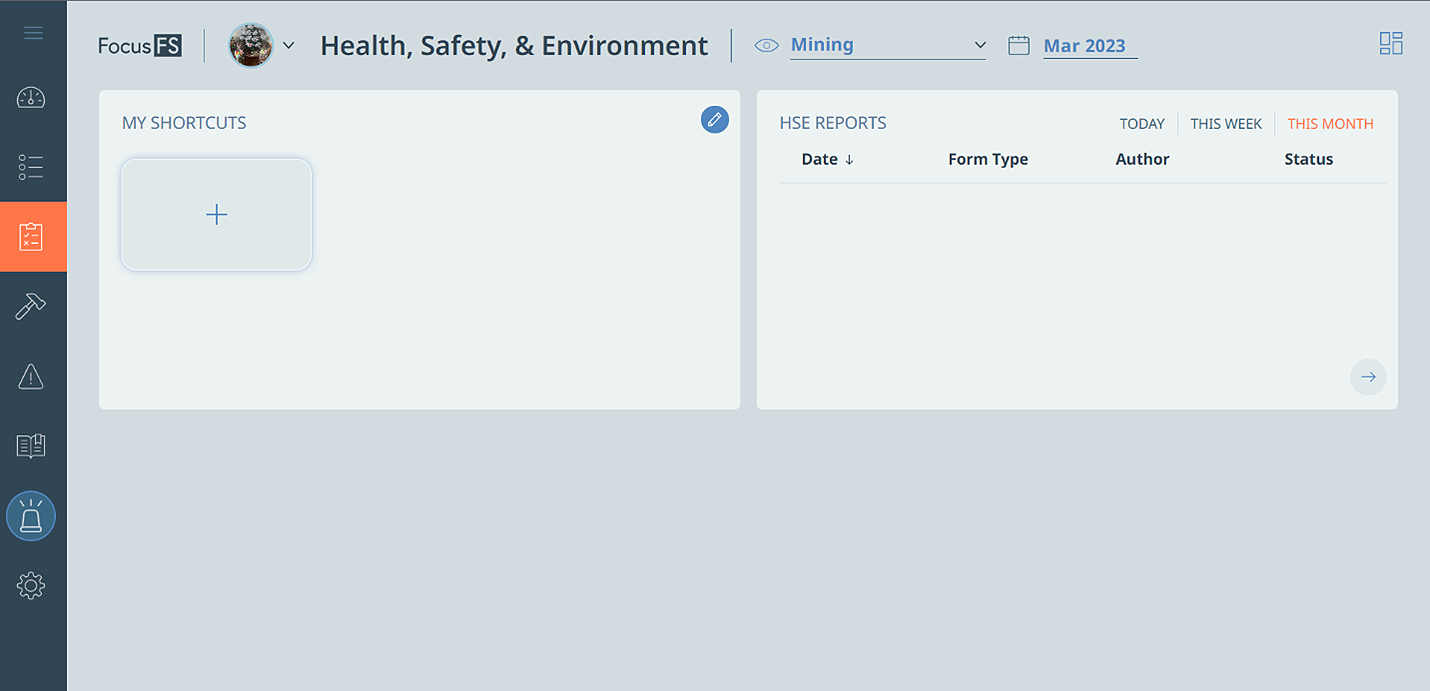Select the HSE clipboard checklist icon
This screenshot has width=1430, height=691.
tap(33, 237)
